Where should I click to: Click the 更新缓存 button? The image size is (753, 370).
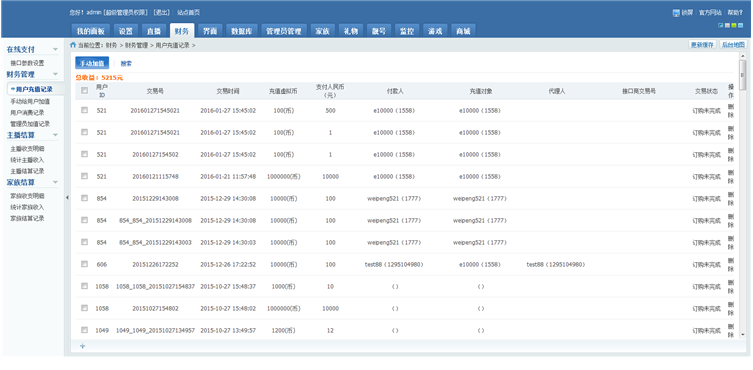703,45
